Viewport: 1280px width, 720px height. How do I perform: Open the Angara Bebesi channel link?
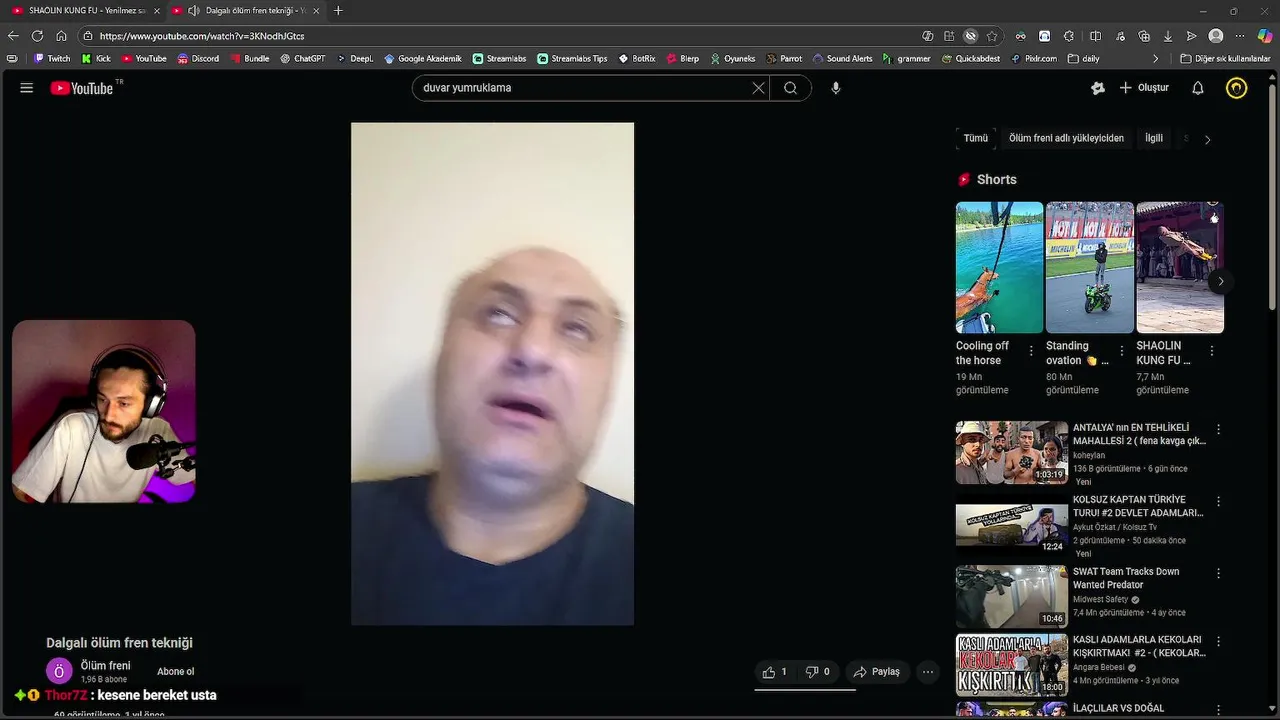tap(1100, 667)
